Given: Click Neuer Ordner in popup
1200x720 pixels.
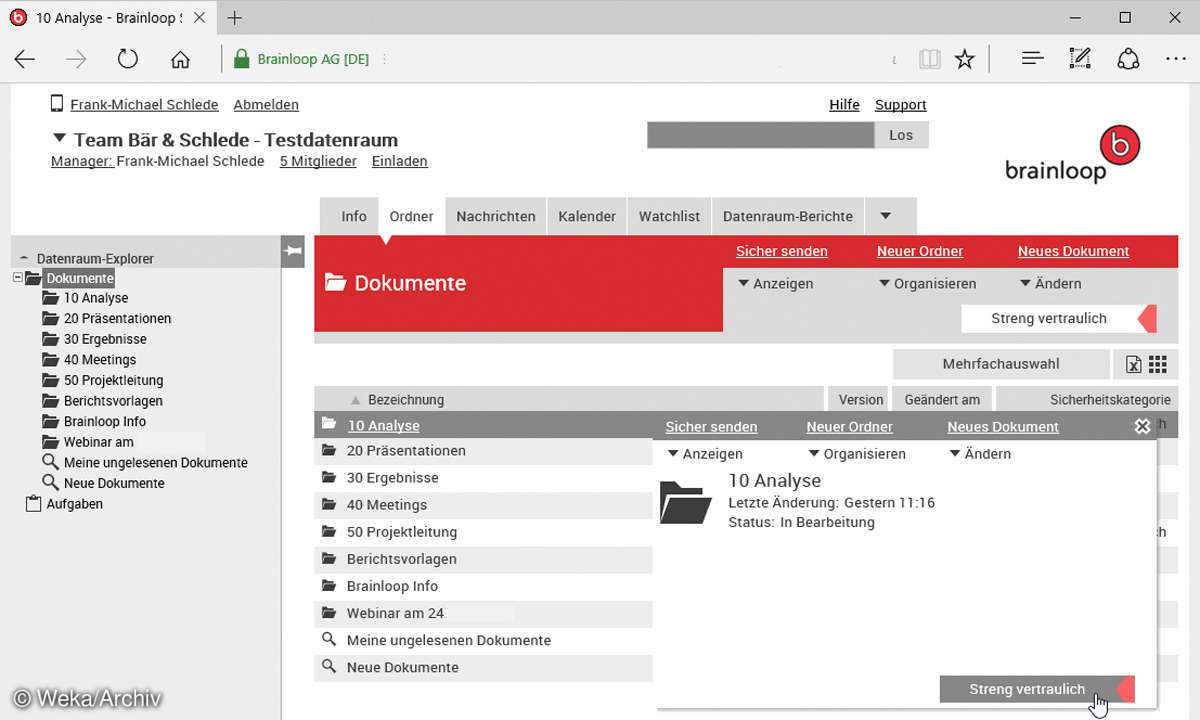Looking at the screenshot, I should (850, 427).
